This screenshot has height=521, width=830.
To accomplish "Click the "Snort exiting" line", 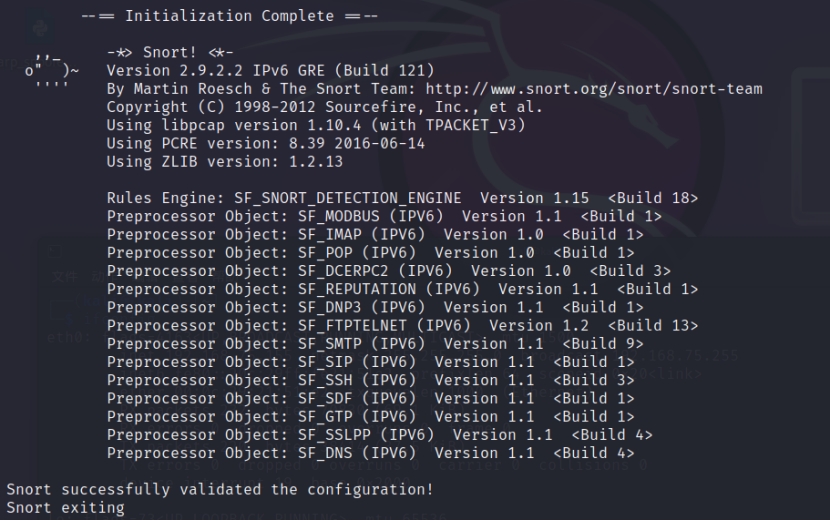I will click(x=66, y=508).
